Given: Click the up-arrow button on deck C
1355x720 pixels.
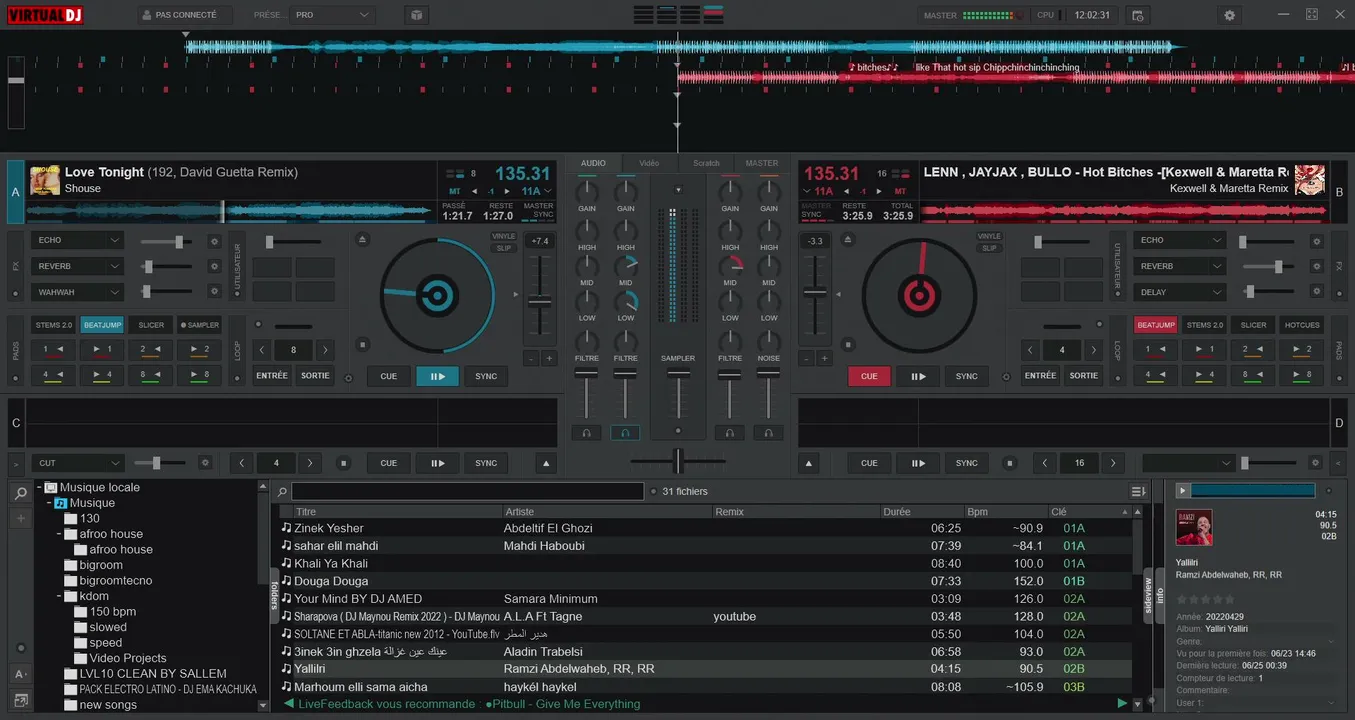Looking at the screenshot, I should pos(546,463).
